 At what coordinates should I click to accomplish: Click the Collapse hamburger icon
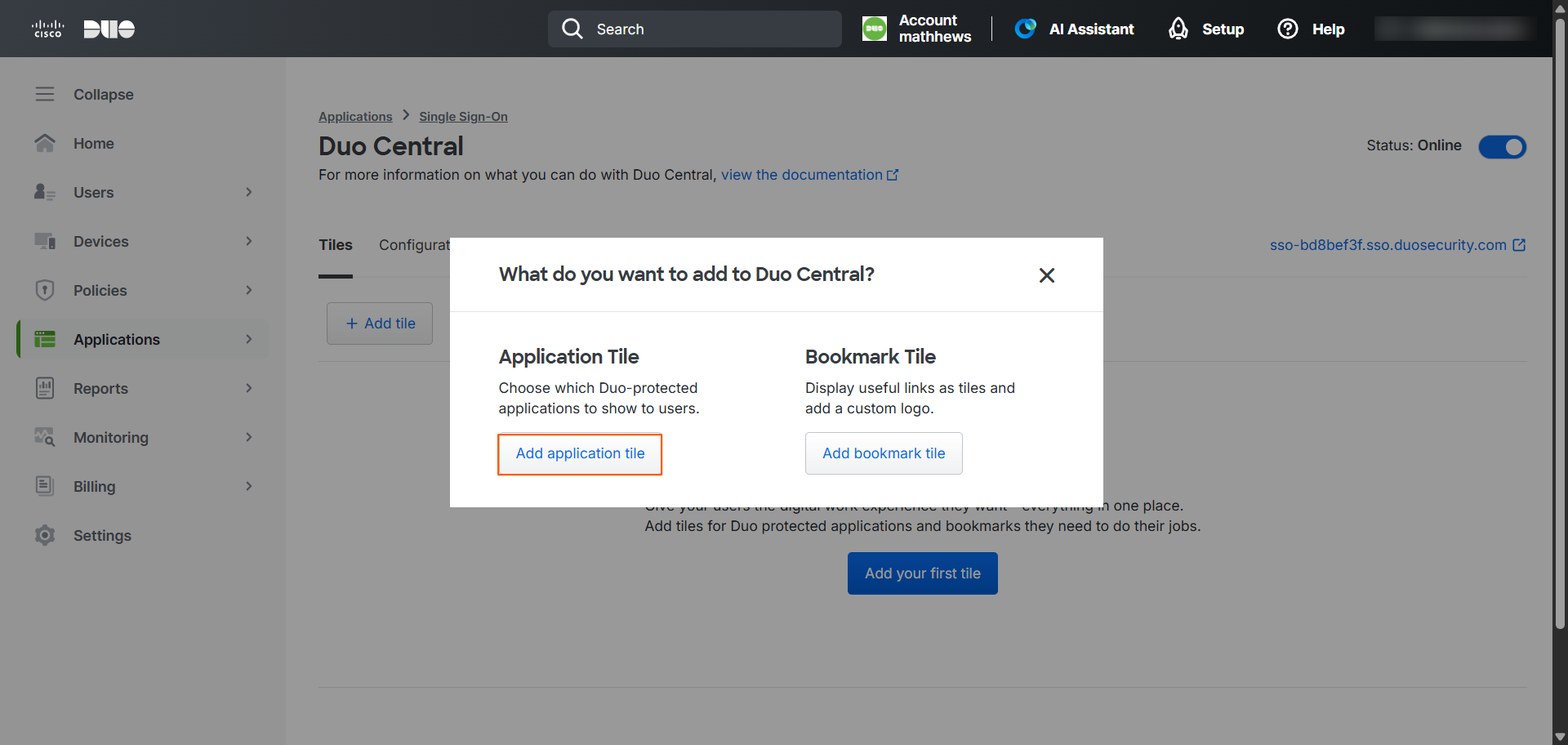tap(45, 94)
